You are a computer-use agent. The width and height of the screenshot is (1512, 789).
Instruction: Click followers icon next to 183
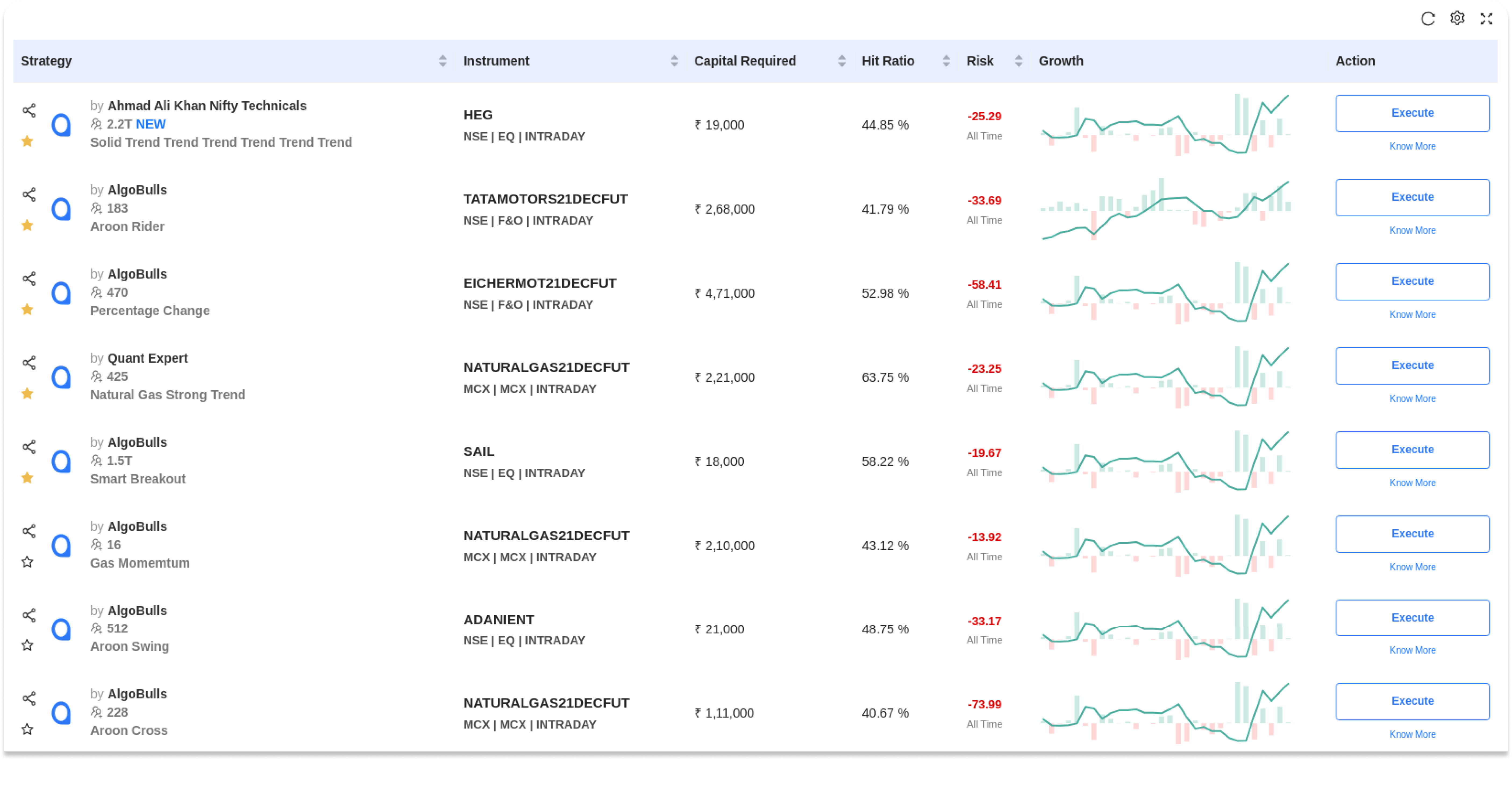coord(96,208)
